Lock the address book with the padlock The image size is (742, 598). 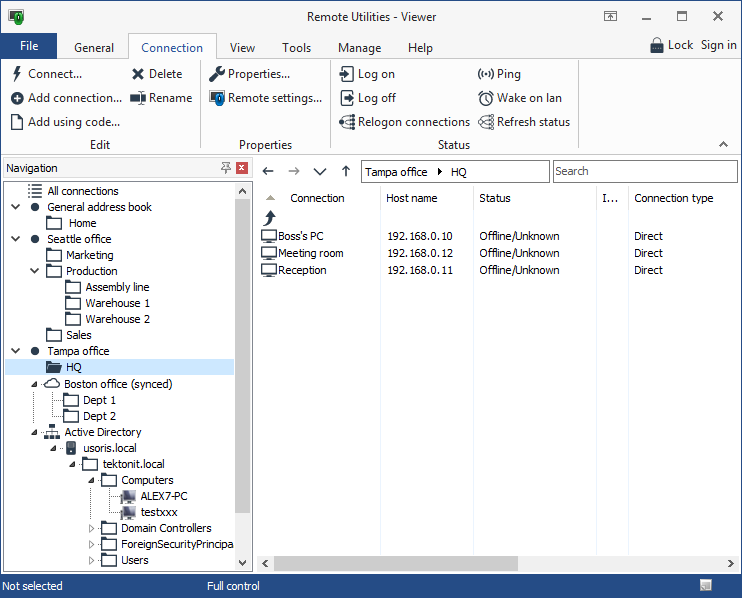click(657, 45)
